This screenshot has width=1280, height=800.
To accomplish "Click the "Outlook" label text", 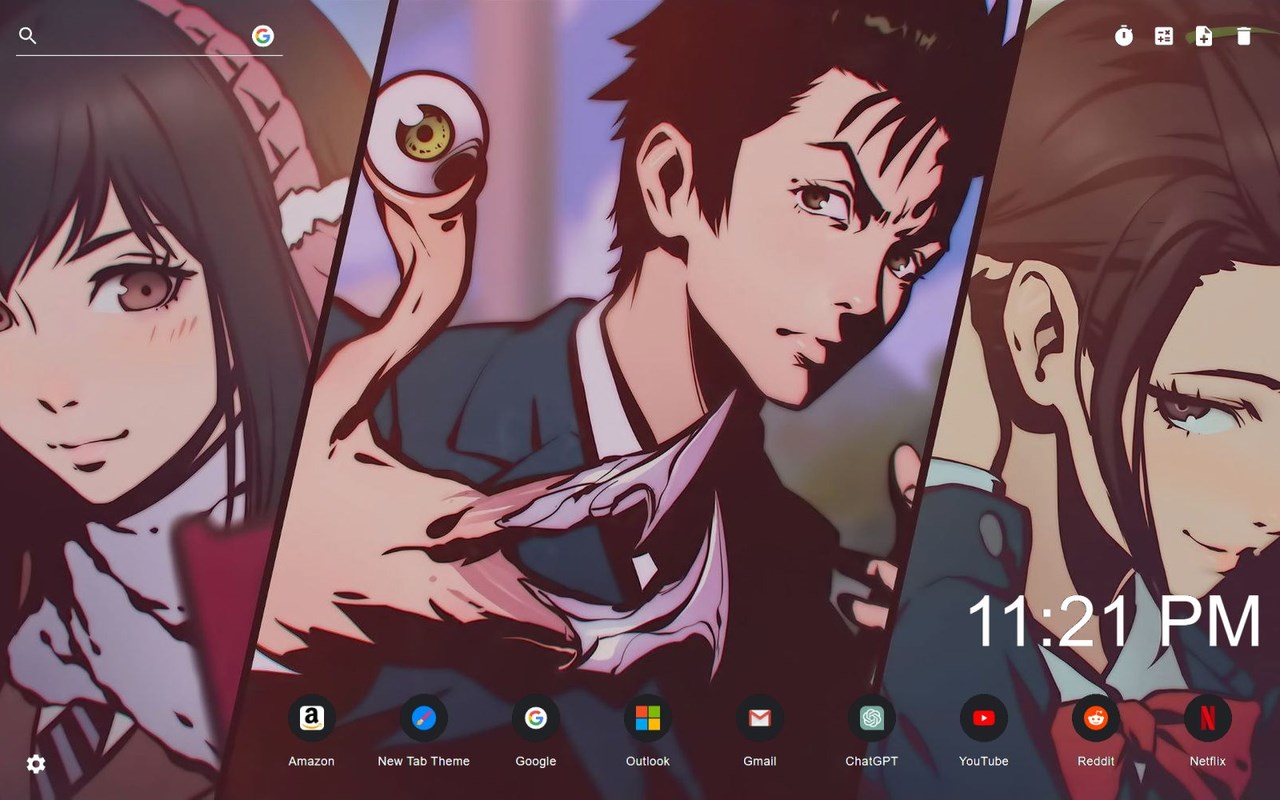I will coord(648,761).
